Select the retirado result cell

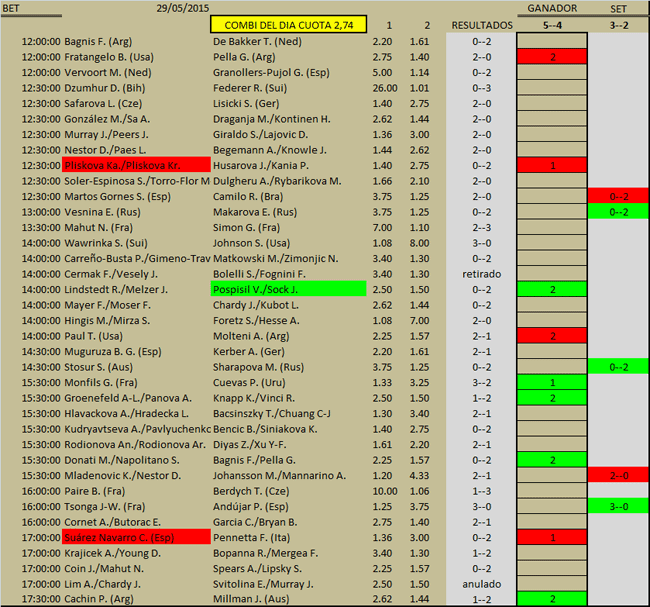(482, 274)
